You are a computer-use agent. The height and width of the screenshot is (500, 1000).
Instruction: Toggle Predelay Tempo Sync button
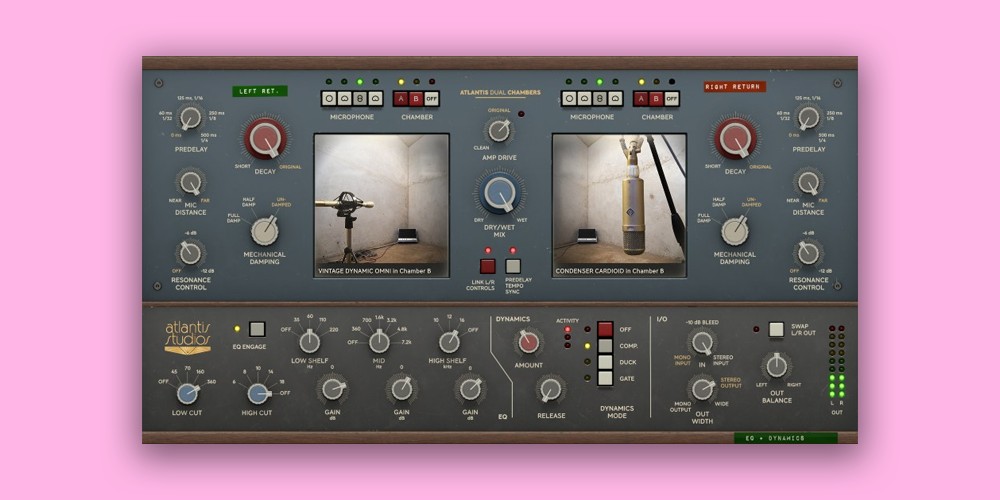(513, 266)
